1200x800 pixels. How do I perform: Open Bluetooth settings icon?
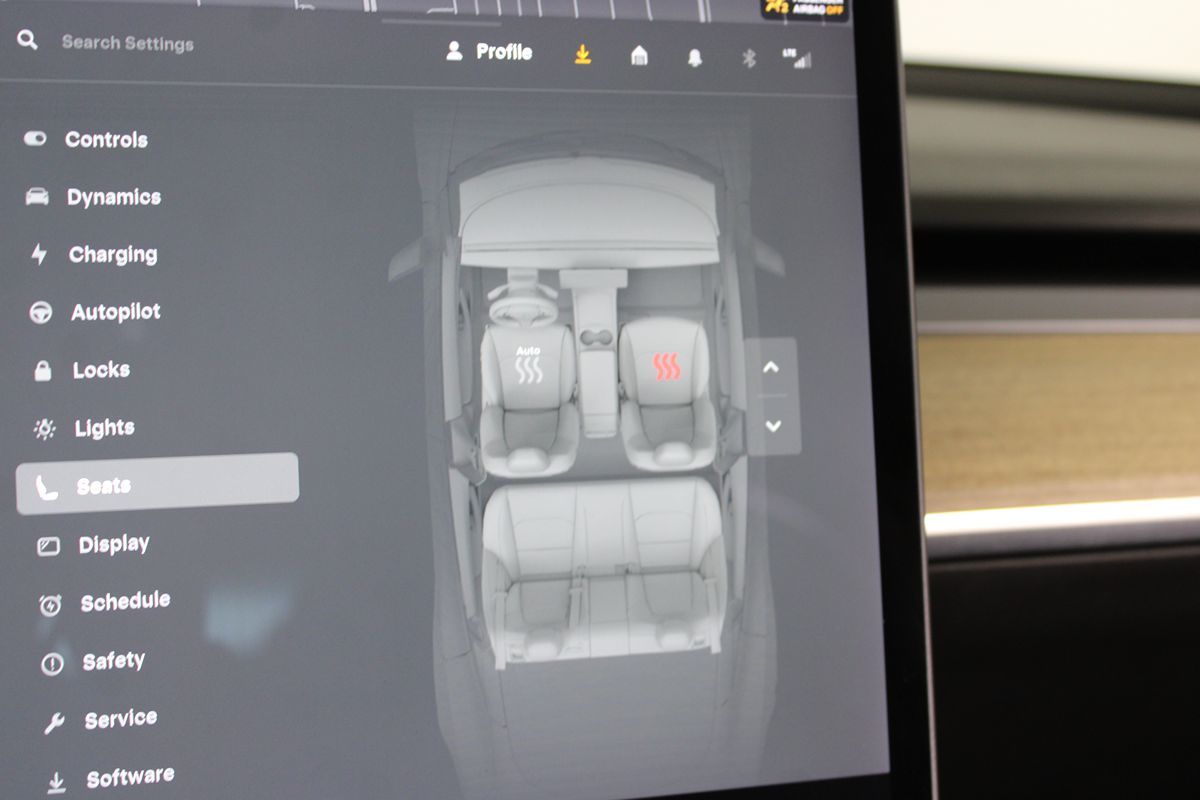(x=748, y=58)
